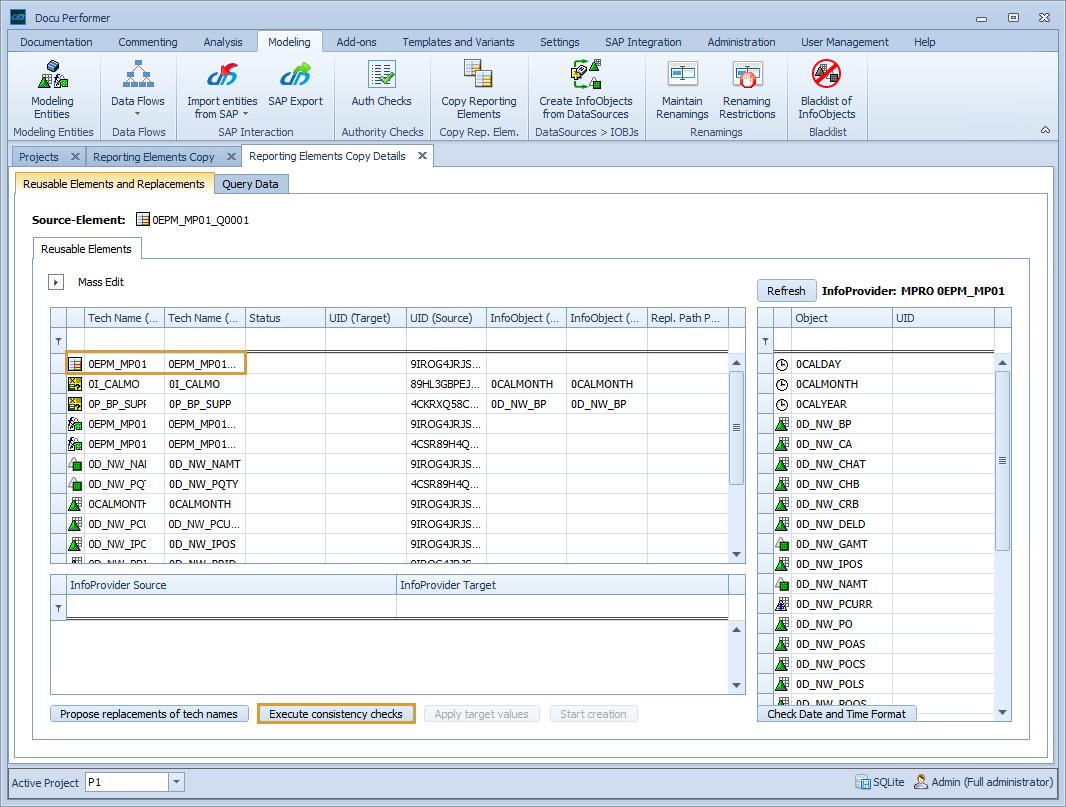Collapse the ribbon with the chevron
Screen dimensions: 1066x807
point(1045,130)
